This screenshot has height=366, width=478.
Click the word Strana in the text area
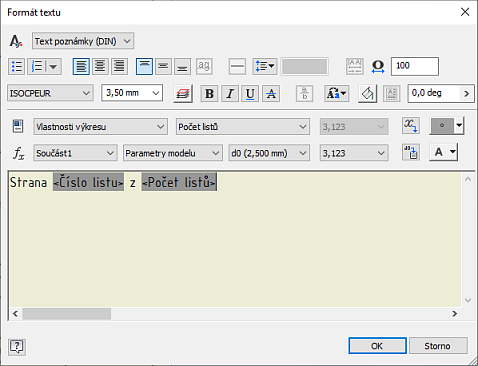29,182
